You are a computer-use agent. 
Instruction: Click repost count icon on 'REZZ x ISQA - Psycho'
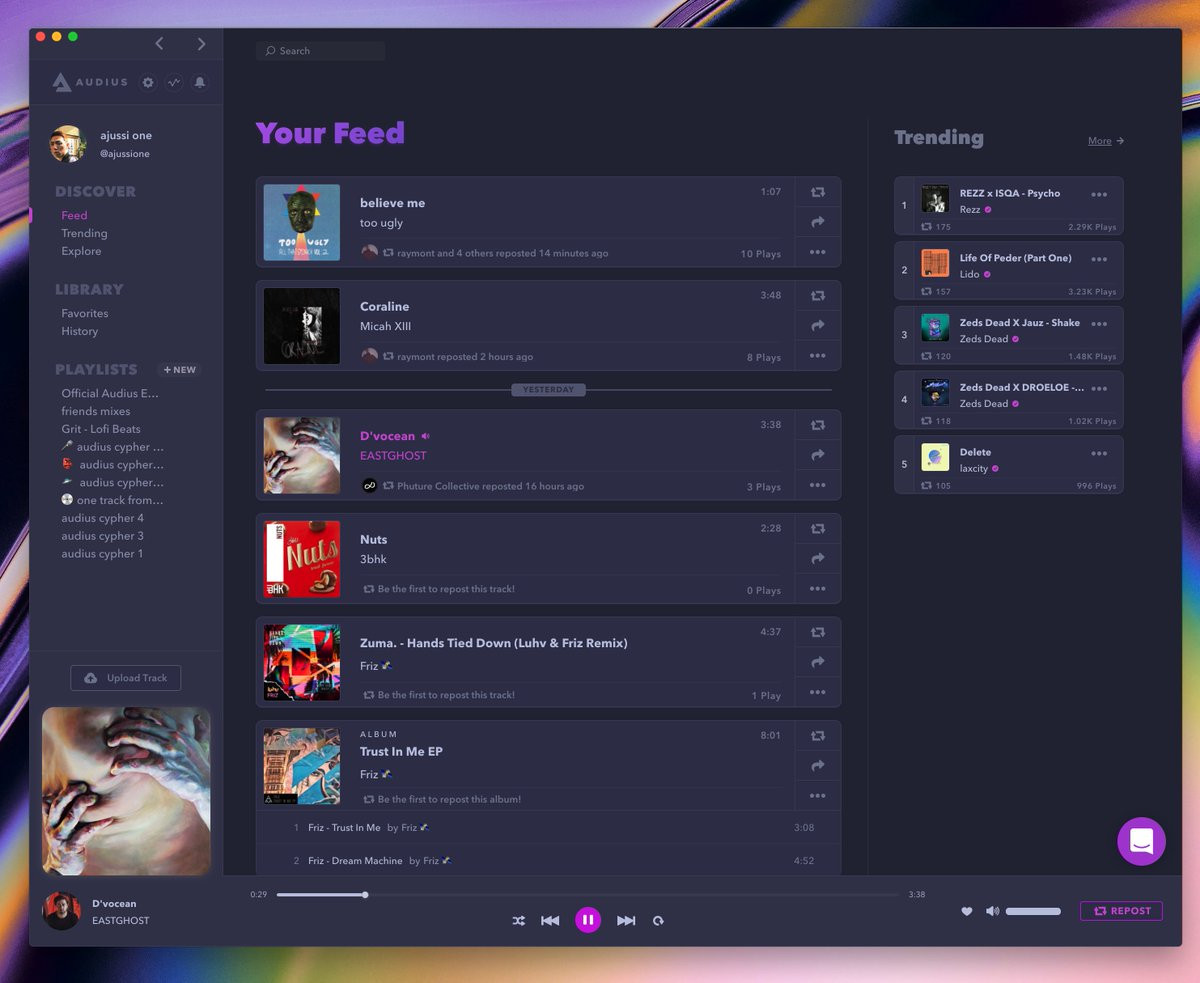[x=926, y=227]
